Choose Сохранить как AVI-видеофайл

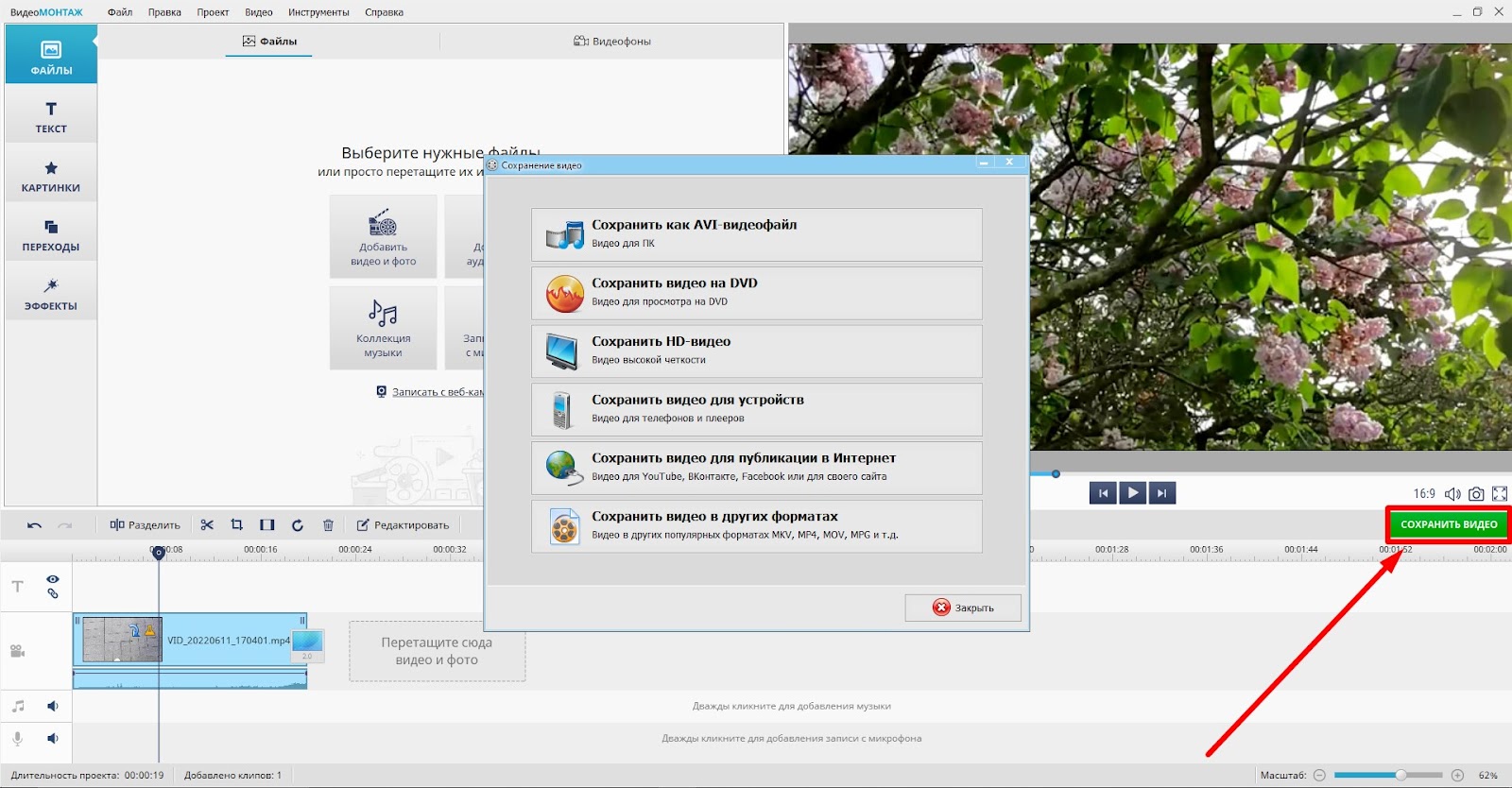click(757, 234)
